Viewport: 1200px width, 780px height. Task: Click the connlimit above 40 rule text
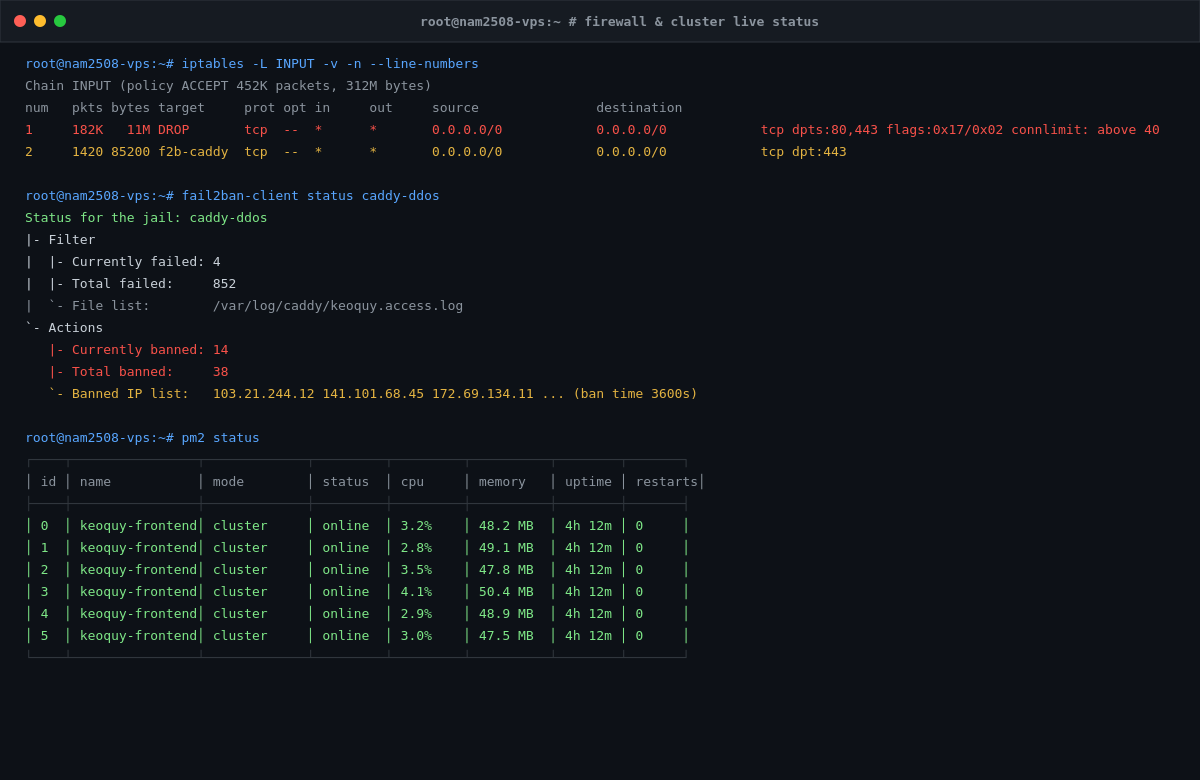[x=1085, y=130]
